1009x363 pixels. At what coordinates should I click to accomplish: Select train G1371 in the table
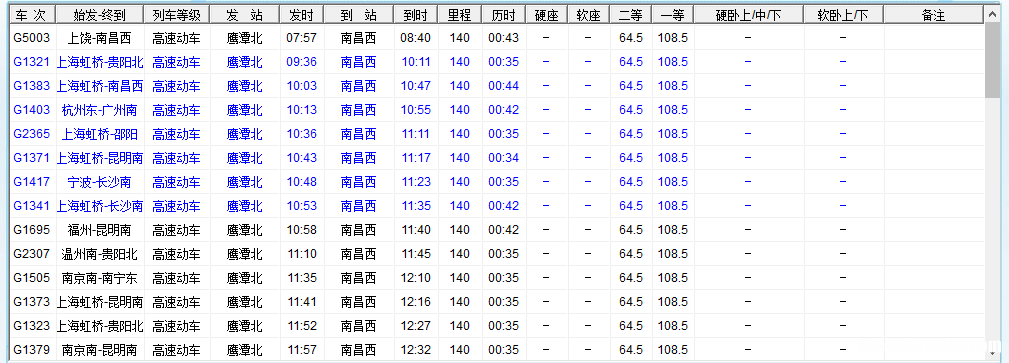[x=497, y=158]
